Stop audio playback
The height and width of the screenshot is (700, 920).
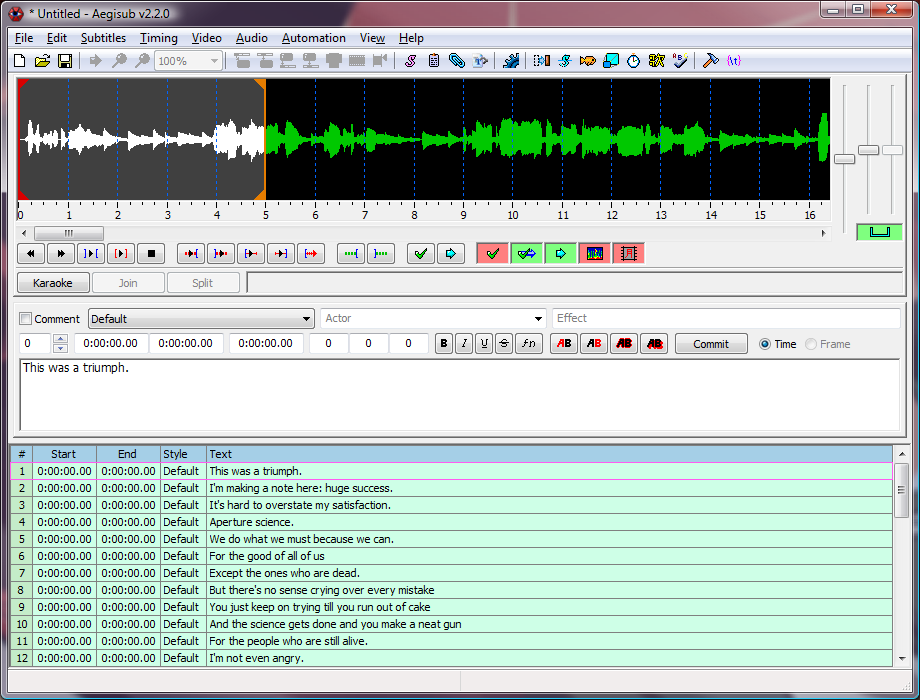151,254
